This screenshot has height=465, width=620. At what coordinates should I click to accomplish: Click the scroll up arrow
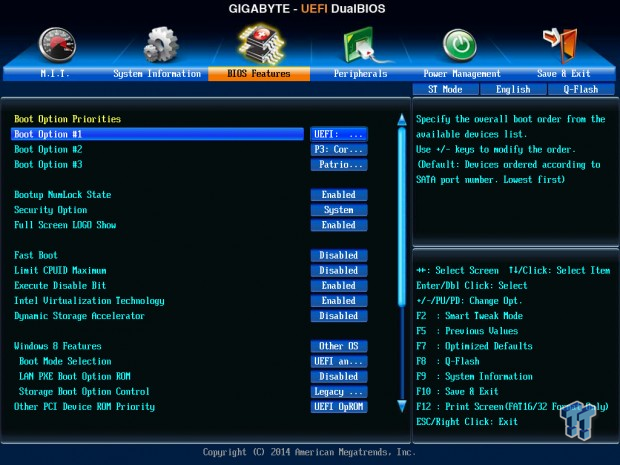click(x=402, y=120)
